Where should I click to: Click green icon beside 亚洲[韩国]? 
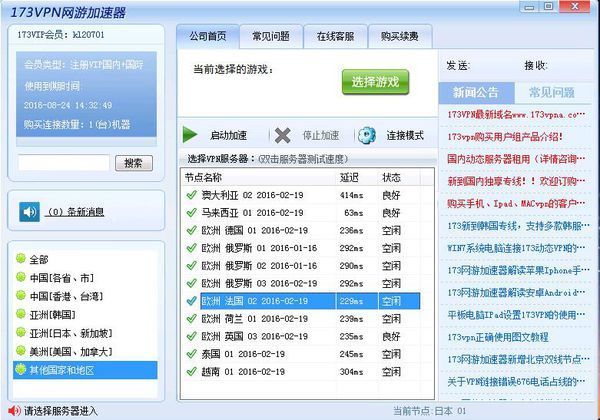pos(21,314)
